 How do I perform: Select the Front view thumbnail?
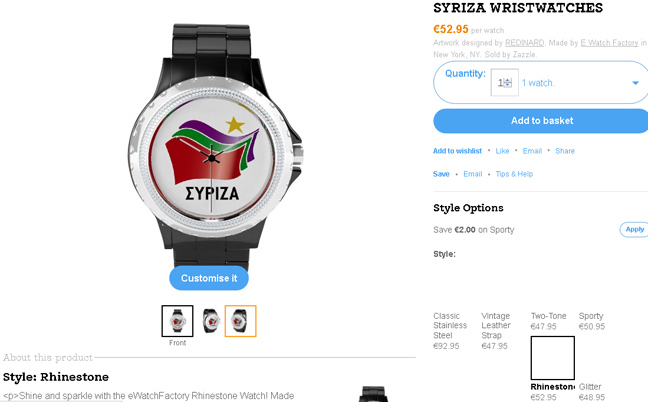(x=177, y=321)
